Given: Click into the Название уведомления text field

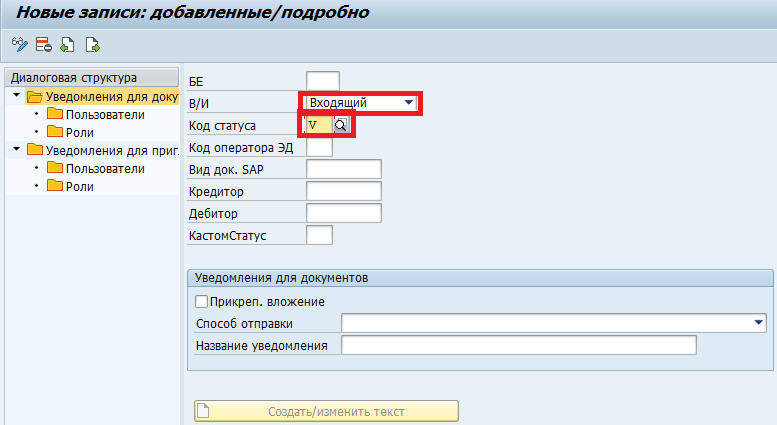Looking at the screenshot, I should 518,346.
